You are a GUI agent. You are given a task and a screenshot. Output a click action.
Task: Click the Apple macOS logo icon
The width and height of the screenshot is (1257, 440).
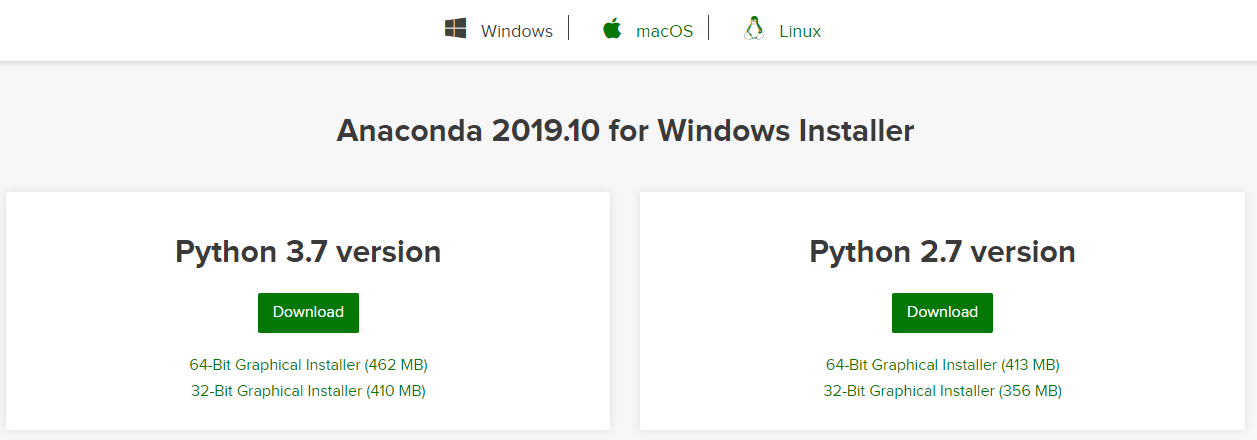[612, 29]
